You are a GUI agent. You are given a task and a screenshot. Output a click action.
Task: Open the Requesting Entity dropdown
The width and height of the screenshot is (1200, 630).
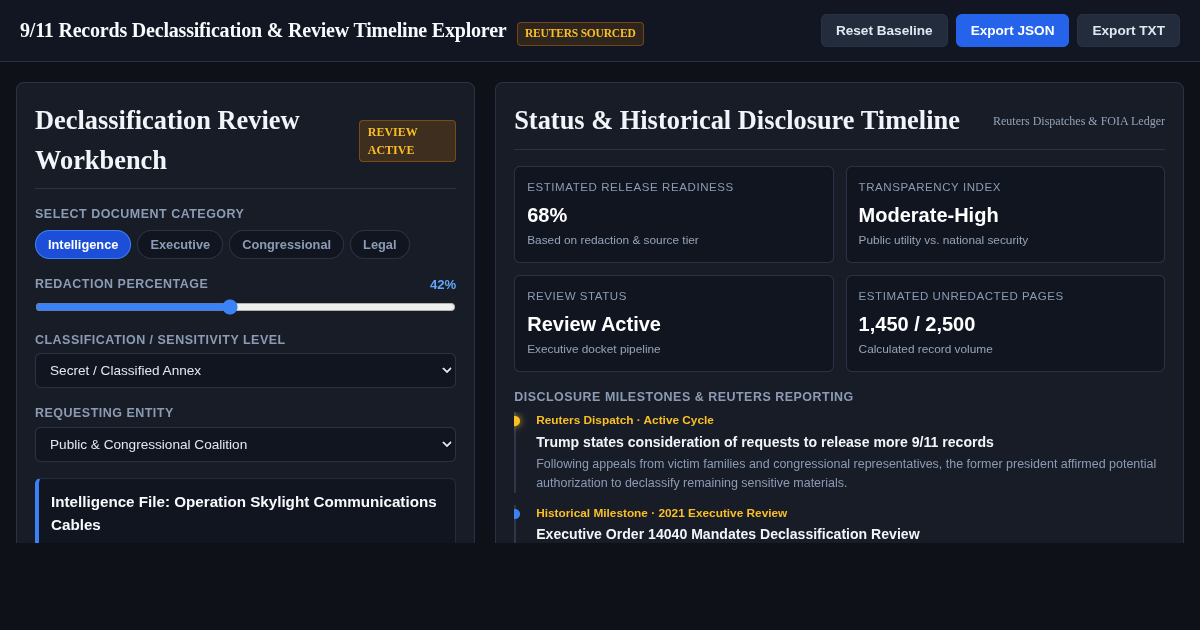pos(245,444)
